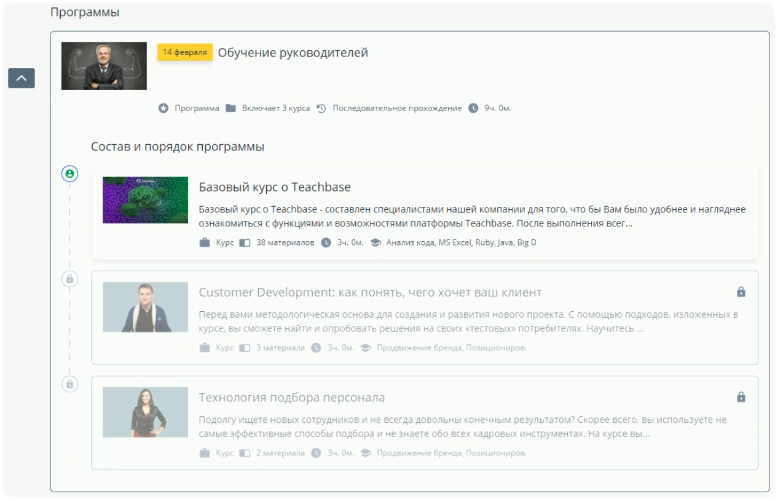Image resolution: width=778 pixels, height=500 pixels.
Task: Open the Технология подбора персонала title
Action: point(292,397)
